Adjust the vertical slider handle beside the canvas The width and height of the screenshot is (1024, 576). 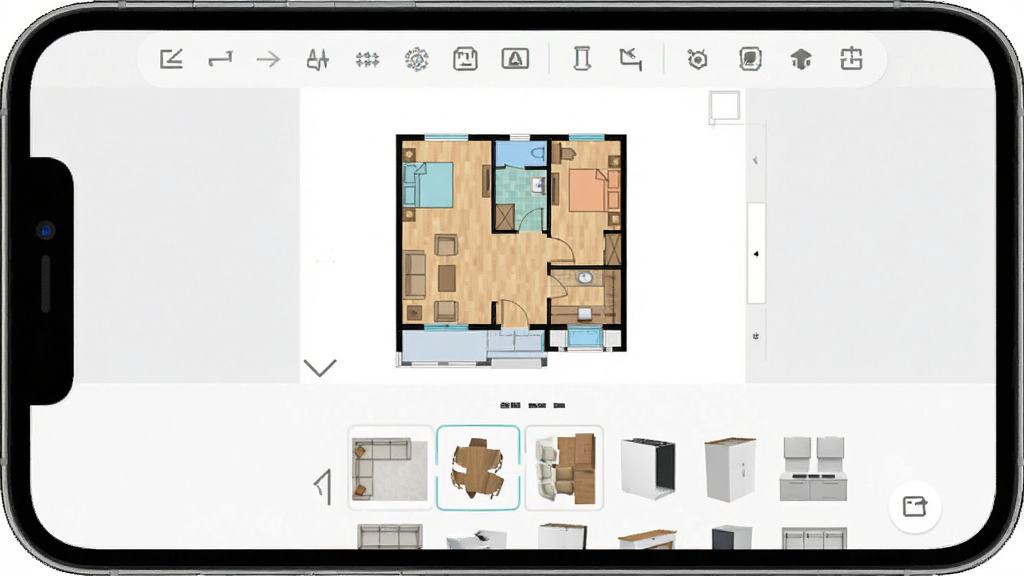756,253
